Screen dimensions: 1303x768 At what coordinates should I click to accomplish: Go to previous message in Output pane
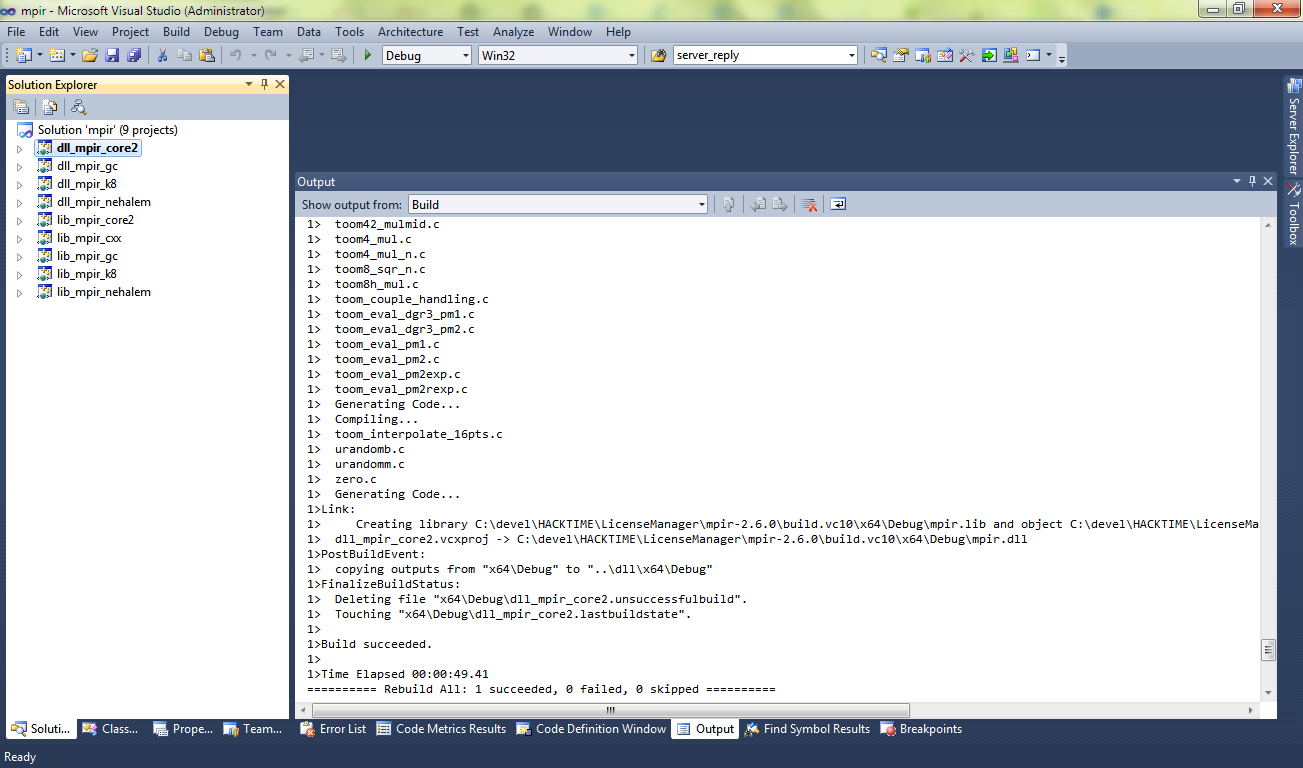tap(759, 204)
